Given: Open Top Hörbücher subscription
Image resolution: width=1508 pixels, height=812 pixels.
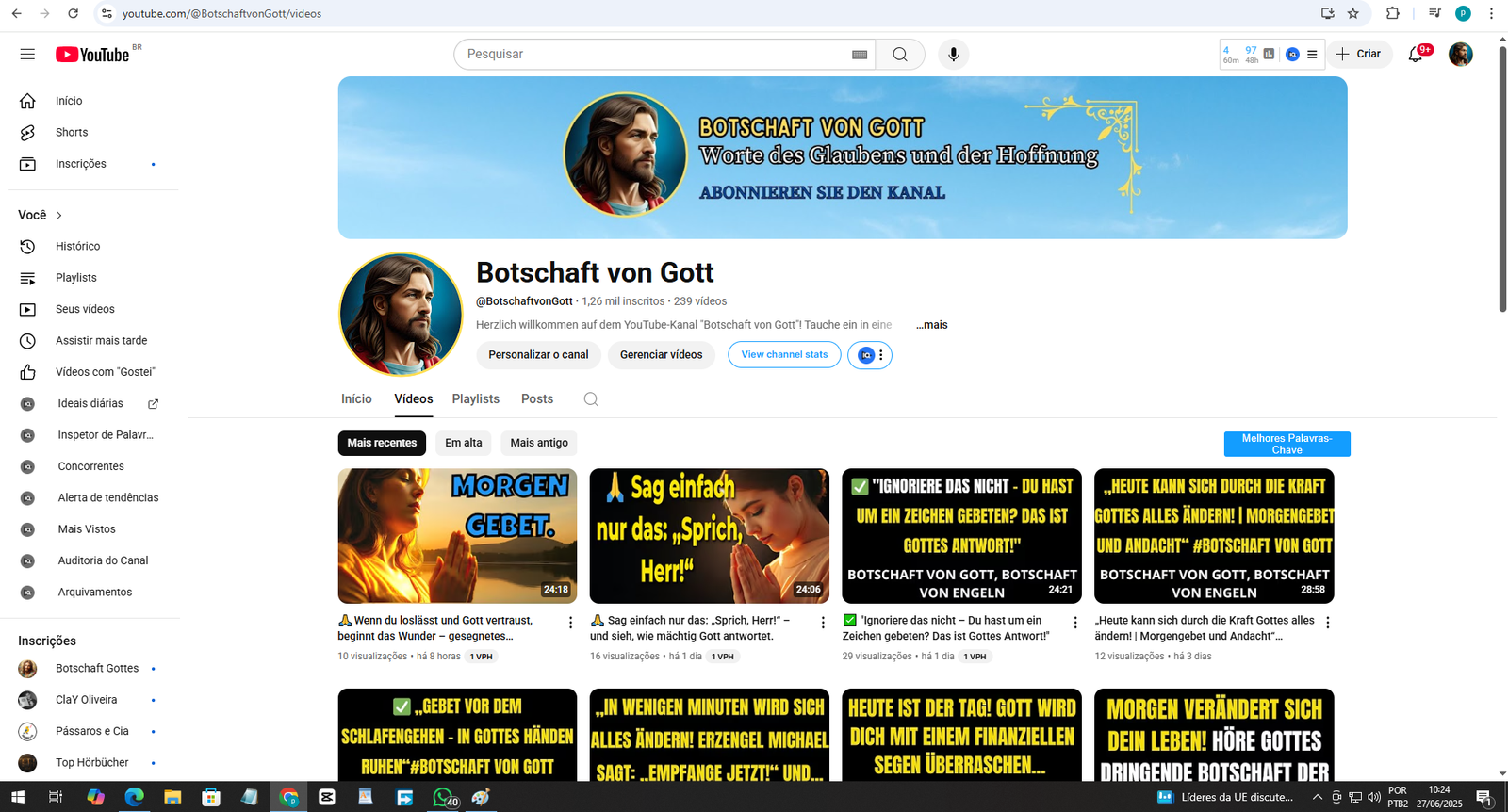Looking at the screenshot, I should [93, 763].
